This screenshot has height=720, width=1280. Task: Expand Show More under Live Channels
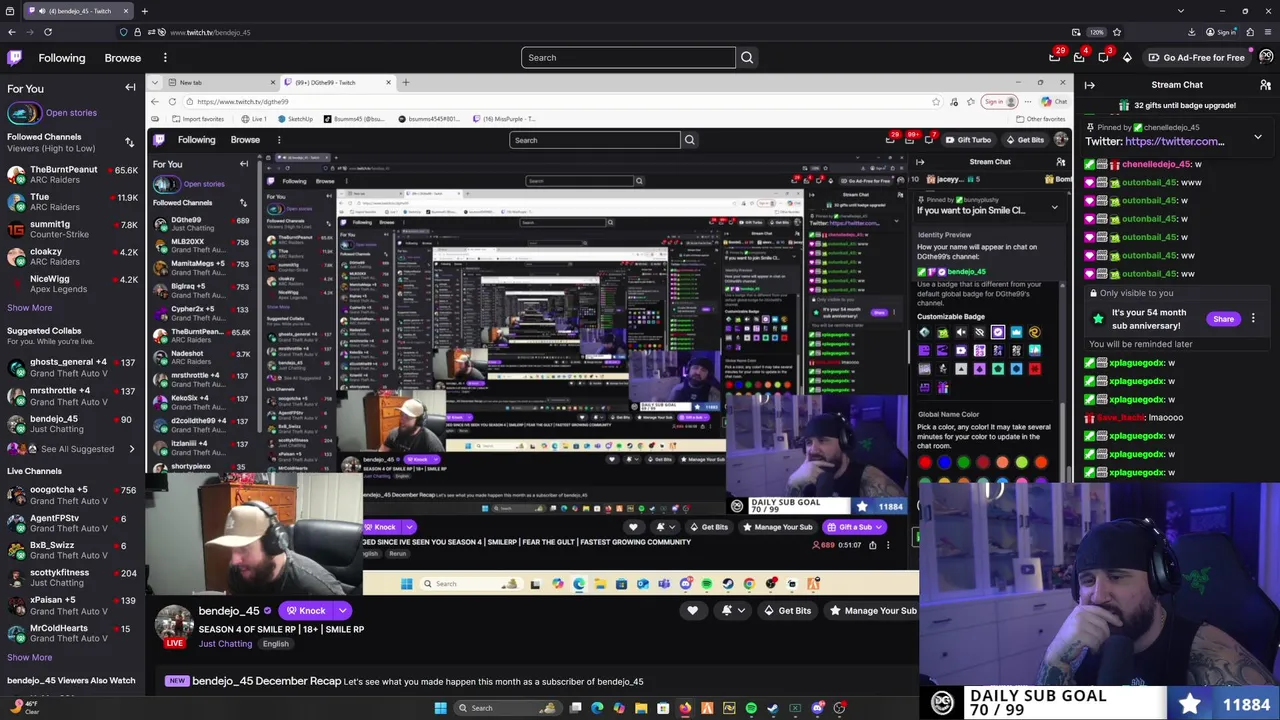tap(30, 657)
